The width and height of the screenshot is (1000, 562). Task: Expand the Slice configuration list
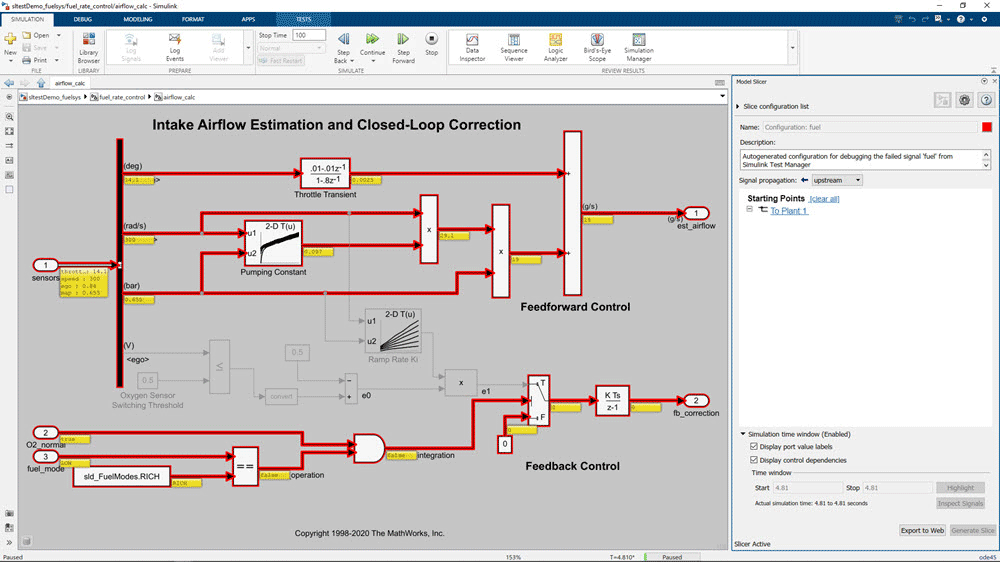pyautogui.click(x=739, y=106)
